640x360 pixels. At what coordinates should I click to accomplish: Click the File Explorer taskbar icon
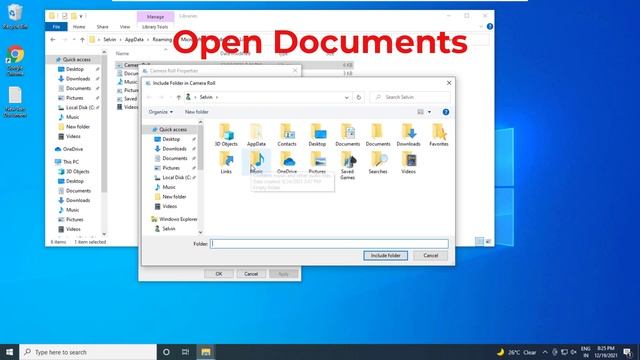pos(206,352)
